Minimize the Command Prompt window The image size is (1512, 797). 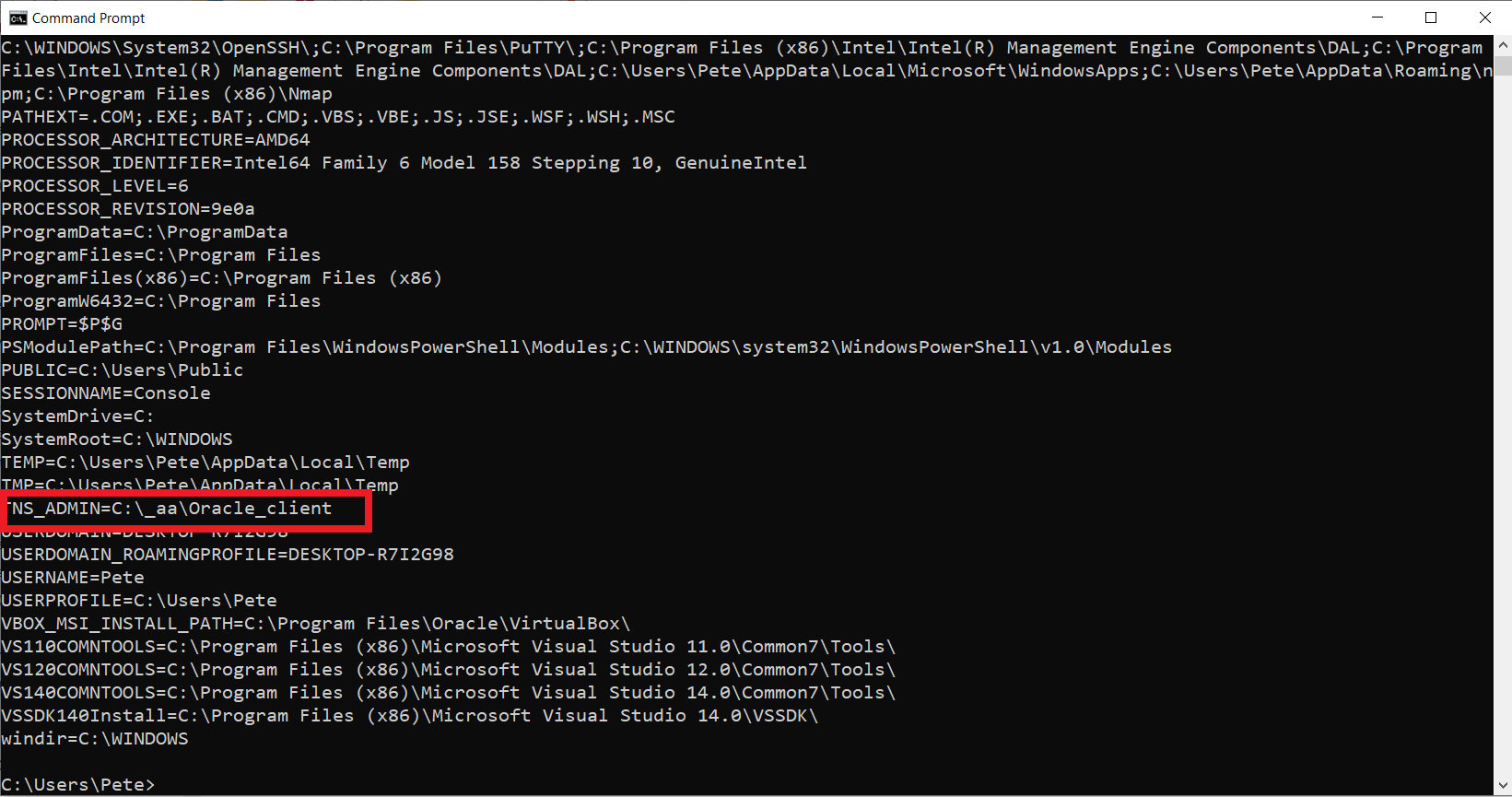1377,18
